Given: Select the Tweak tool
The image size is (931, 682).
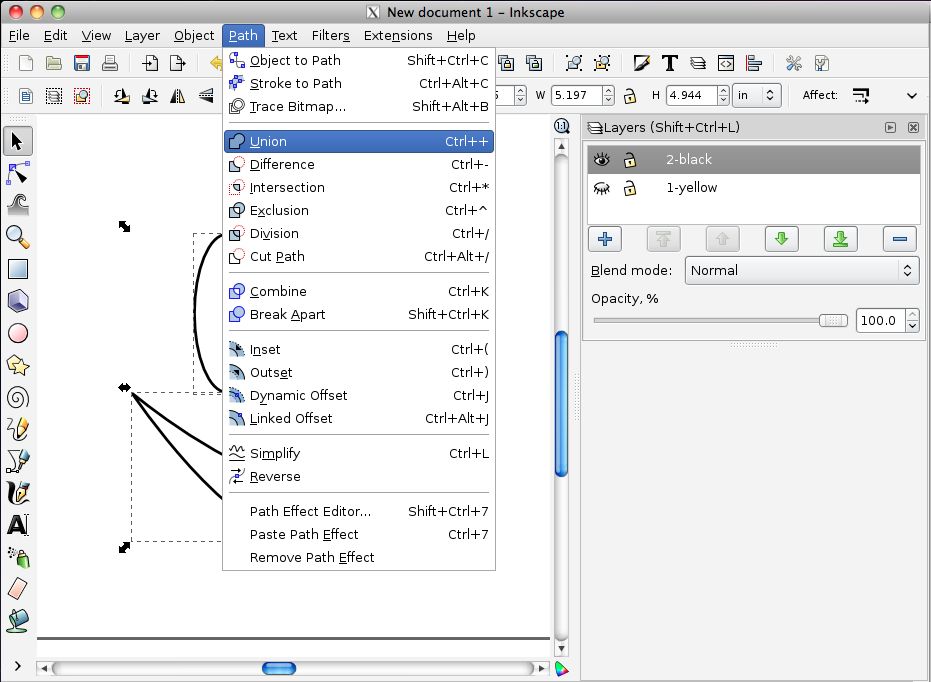Looking at the screenshot, I should pyautogui.click(x=17, y=205).
